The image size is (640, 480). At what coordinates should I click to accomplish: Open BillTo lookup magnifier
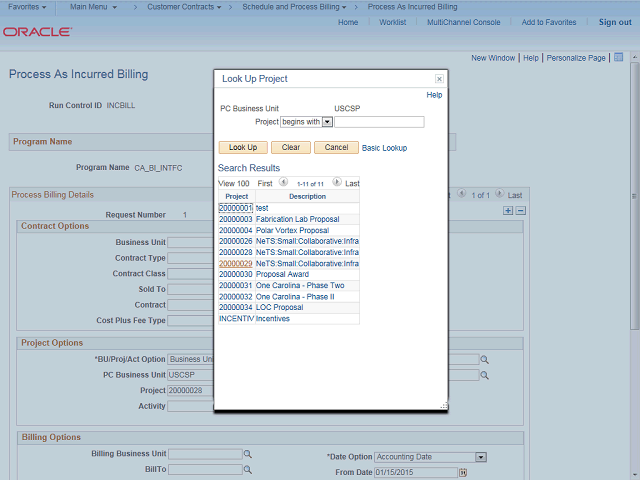coord(247,470)
